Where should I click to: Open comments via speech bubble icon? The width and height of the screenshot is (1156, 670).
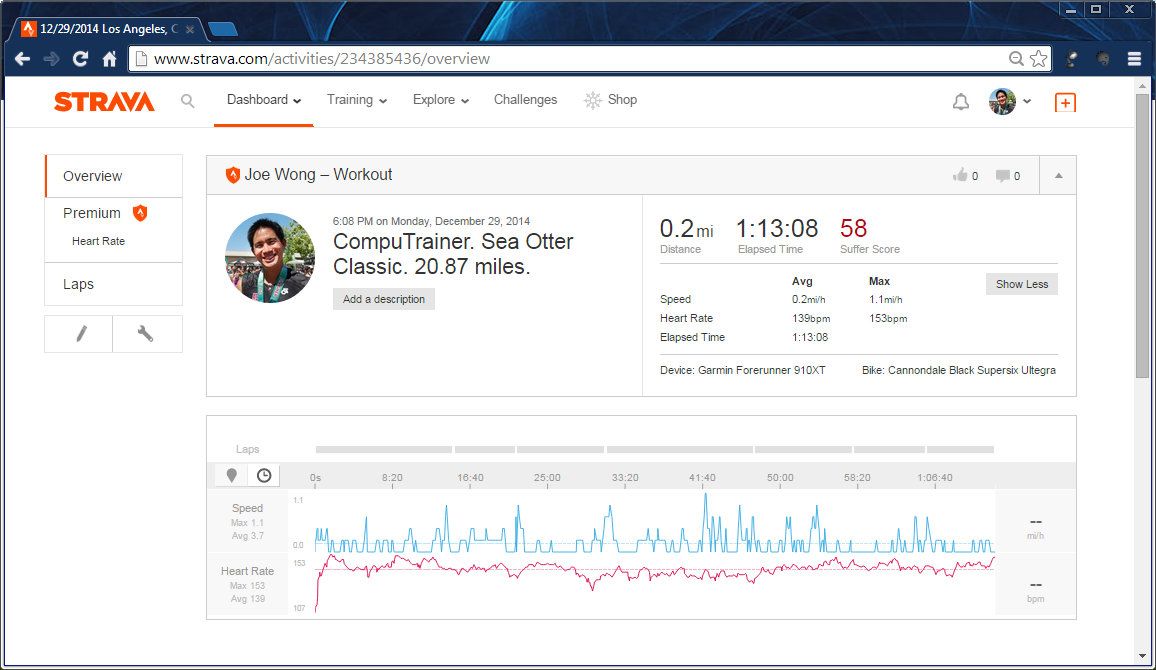1003,175
